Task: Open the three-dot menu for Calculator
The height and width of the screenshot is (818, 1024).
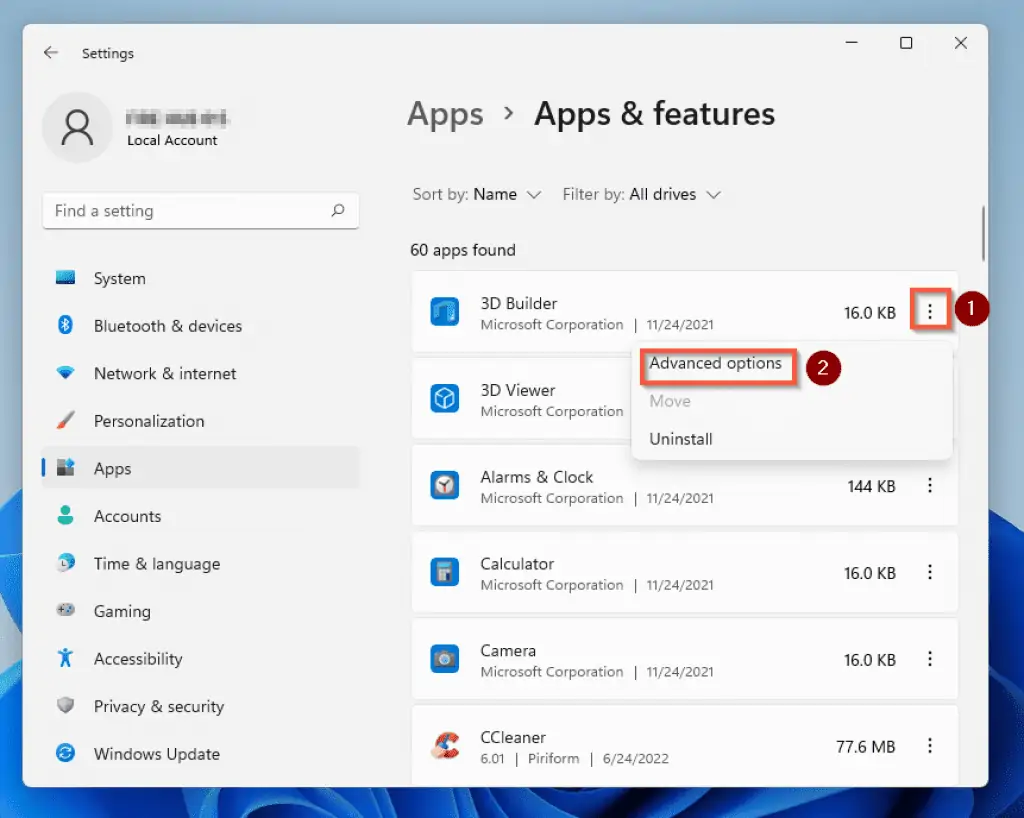Action: tap(931, 572)
